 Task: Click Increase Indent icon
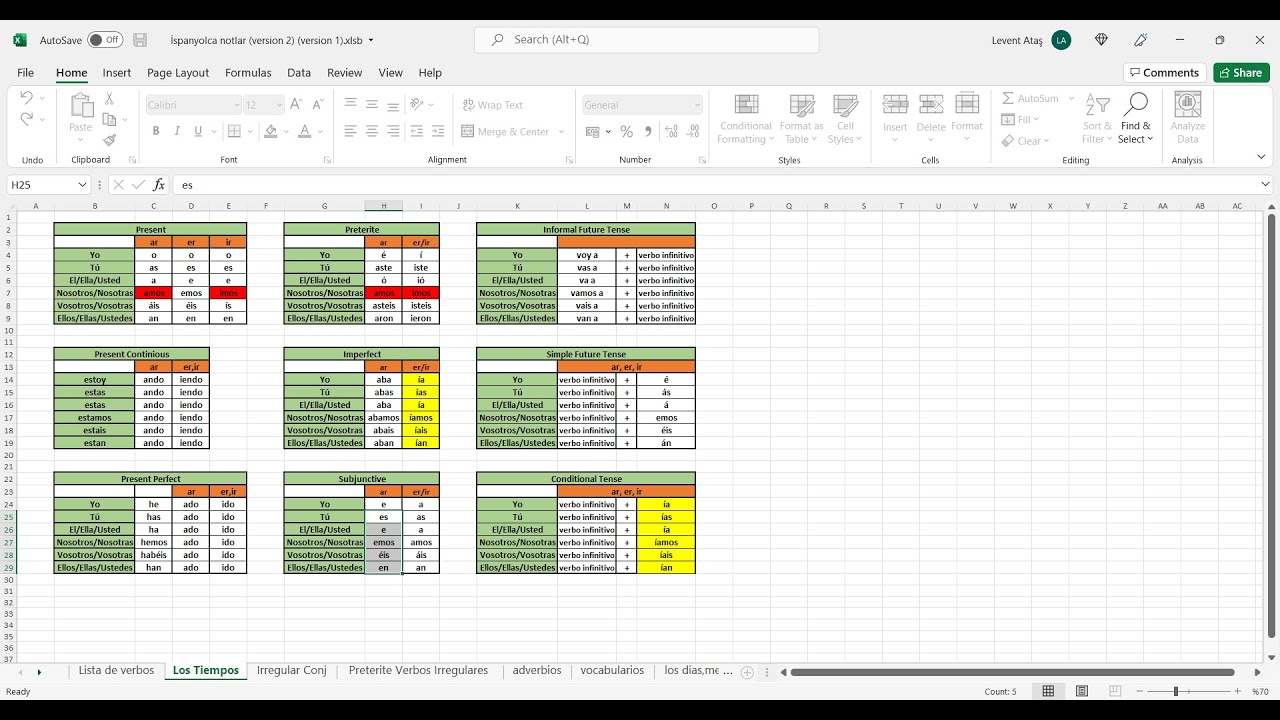439,131
